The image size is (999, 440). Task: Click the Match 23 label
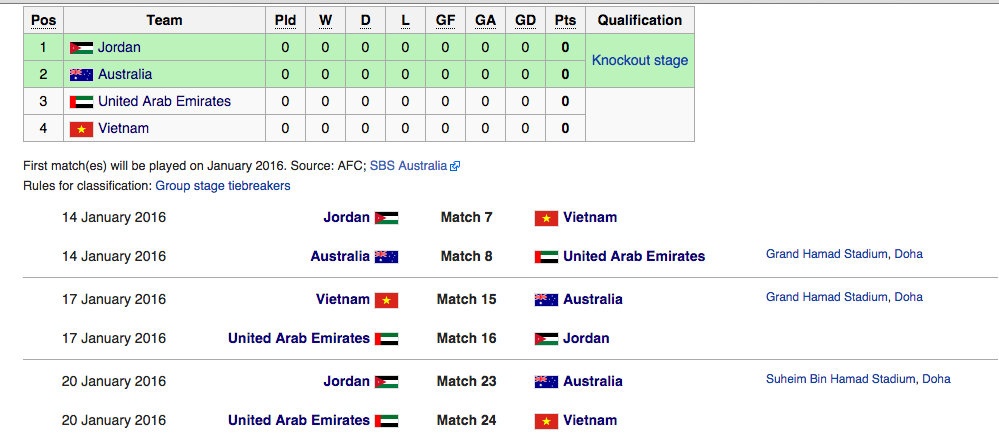pos(466,381)
